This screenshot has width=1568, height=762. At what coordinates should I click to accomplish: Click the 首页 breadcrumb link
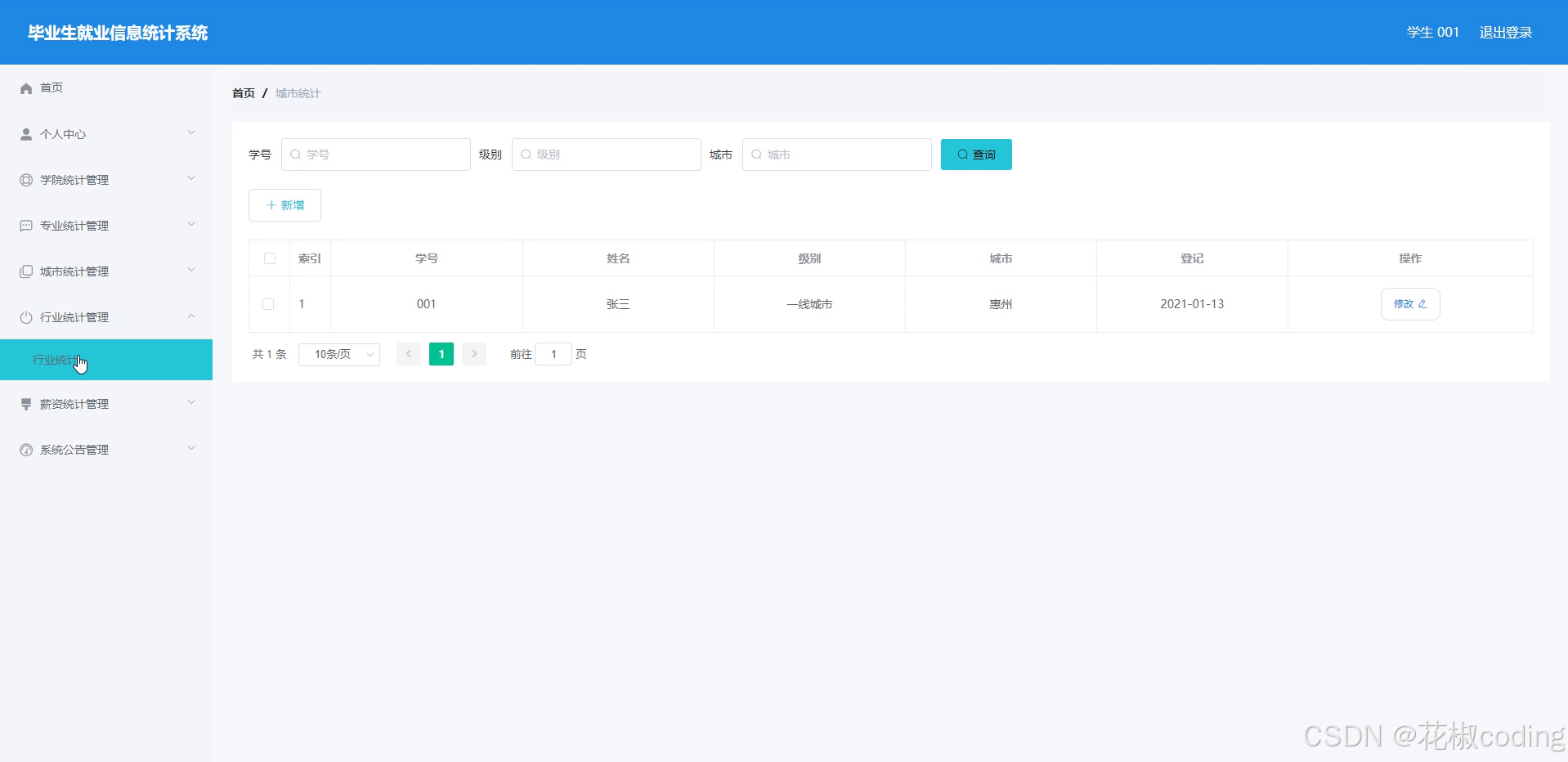244,93
